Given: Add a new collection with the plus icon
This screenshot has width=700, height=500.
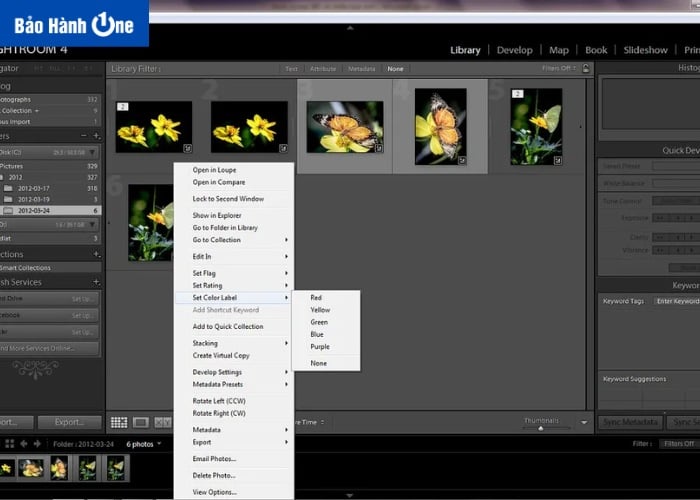Looking at the screenshot, I should [96, 254].
